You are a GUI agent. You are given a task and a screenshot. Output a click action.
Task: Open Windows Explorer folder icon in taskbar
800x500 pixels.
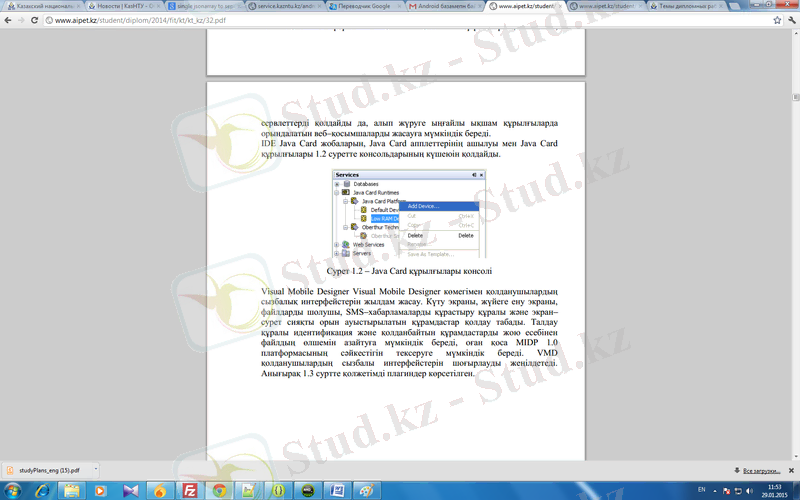coord(71,490)
